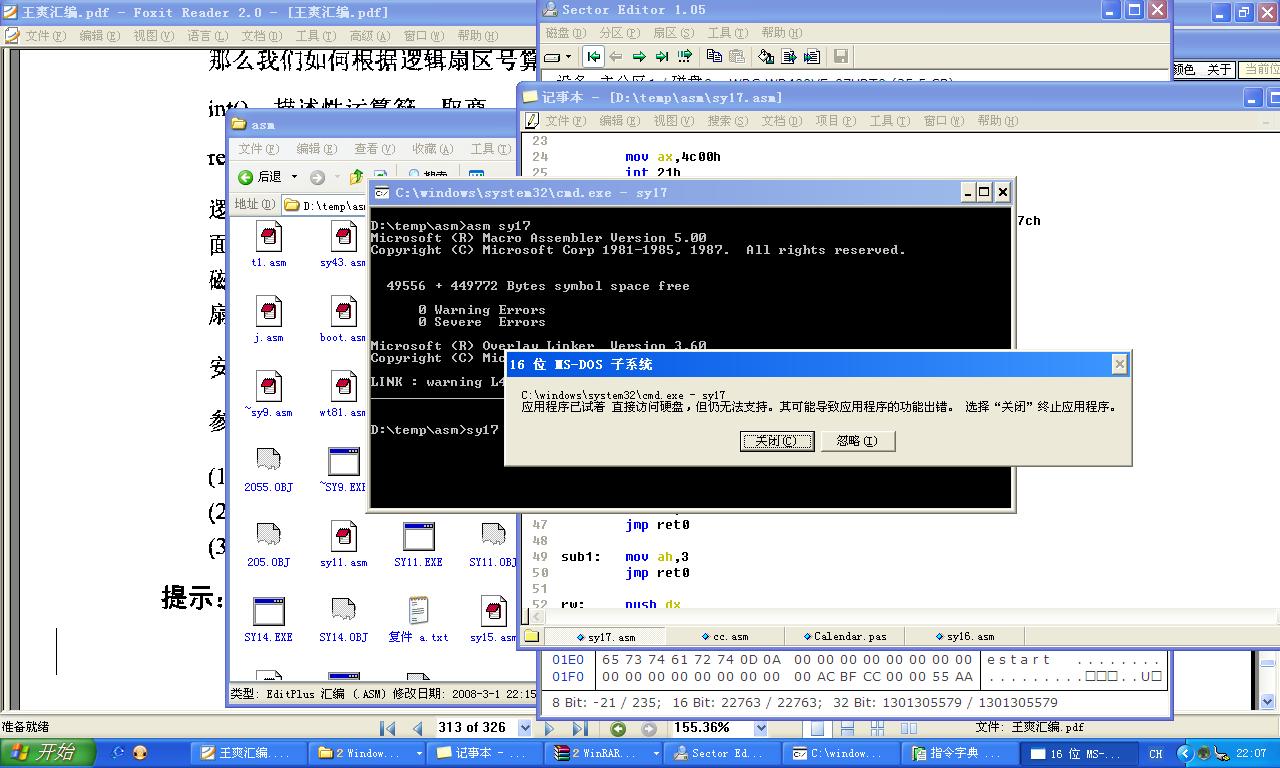Image resolution: width=1280 pixels, height=768 pixels.
Task: Go to first sector in Sector Editor toolbar
Action: point(593,57)
